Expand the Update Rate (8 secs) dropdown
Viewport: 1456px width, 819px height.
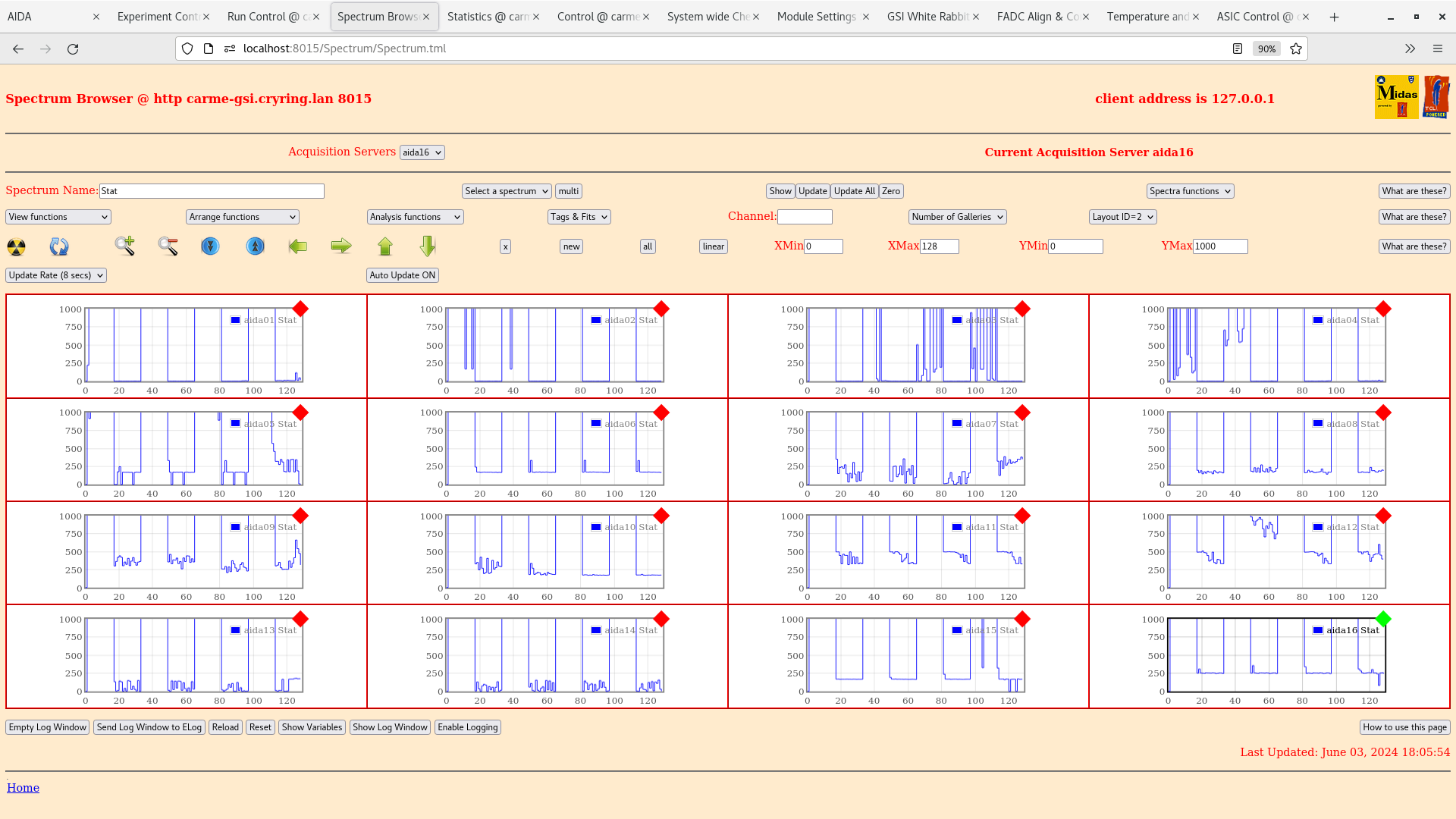tap(56, 275)
